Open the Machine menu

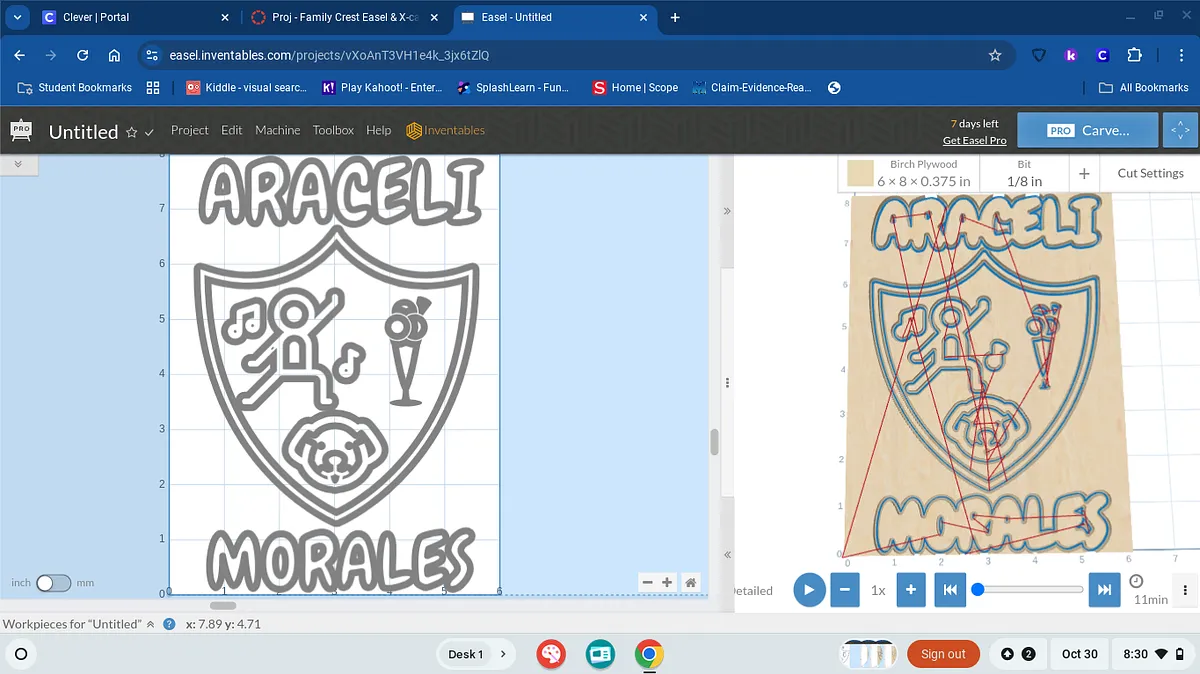277,130
